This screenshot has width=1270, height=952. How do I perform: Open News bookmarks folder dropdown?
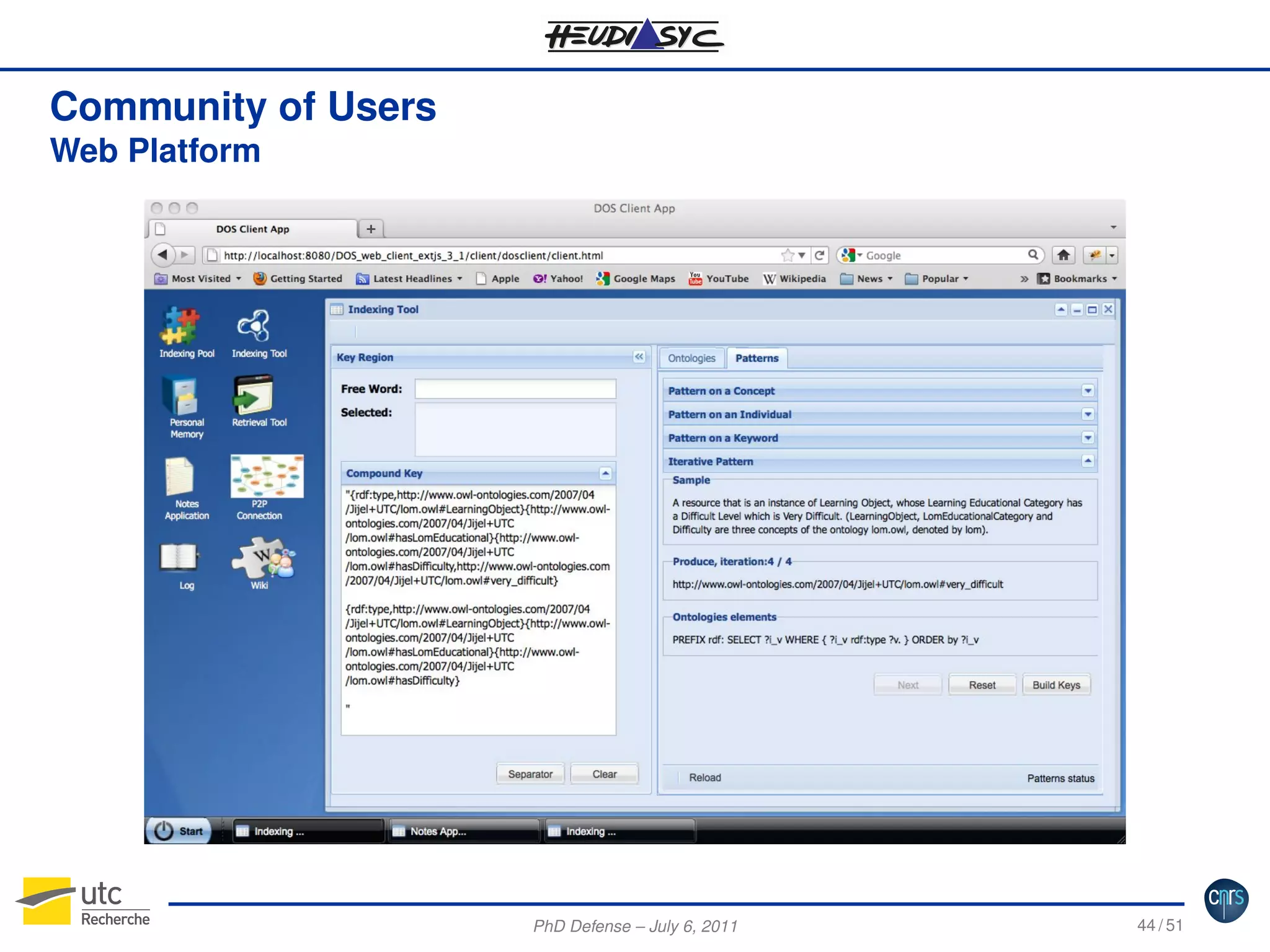(x=866, y=278)
